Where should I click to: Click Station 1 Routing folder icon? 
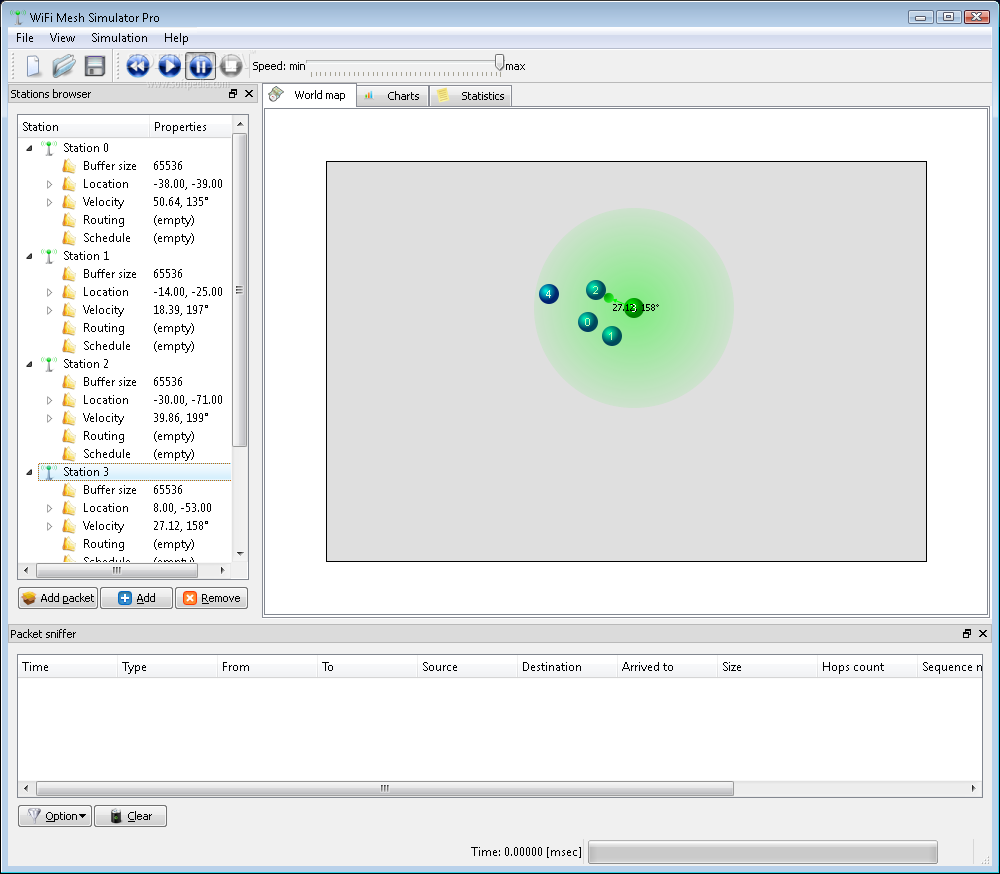coord(70,328)
